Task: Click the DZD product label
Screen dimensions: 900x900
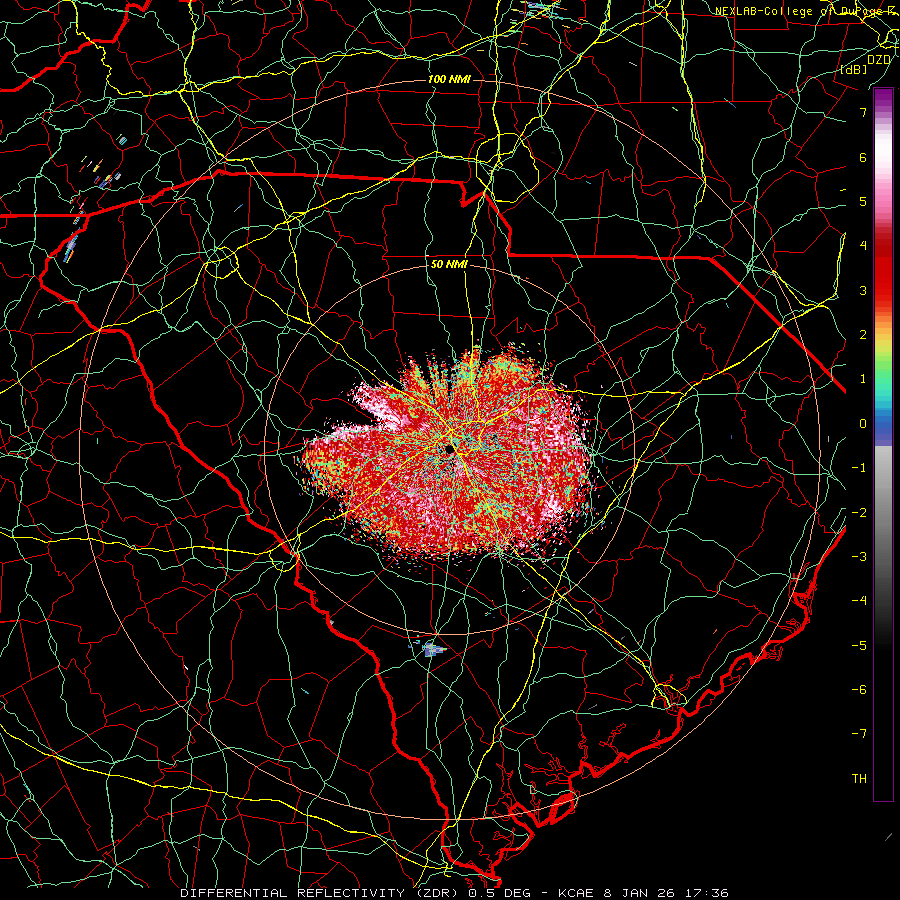Action: (x=878, y=59)
